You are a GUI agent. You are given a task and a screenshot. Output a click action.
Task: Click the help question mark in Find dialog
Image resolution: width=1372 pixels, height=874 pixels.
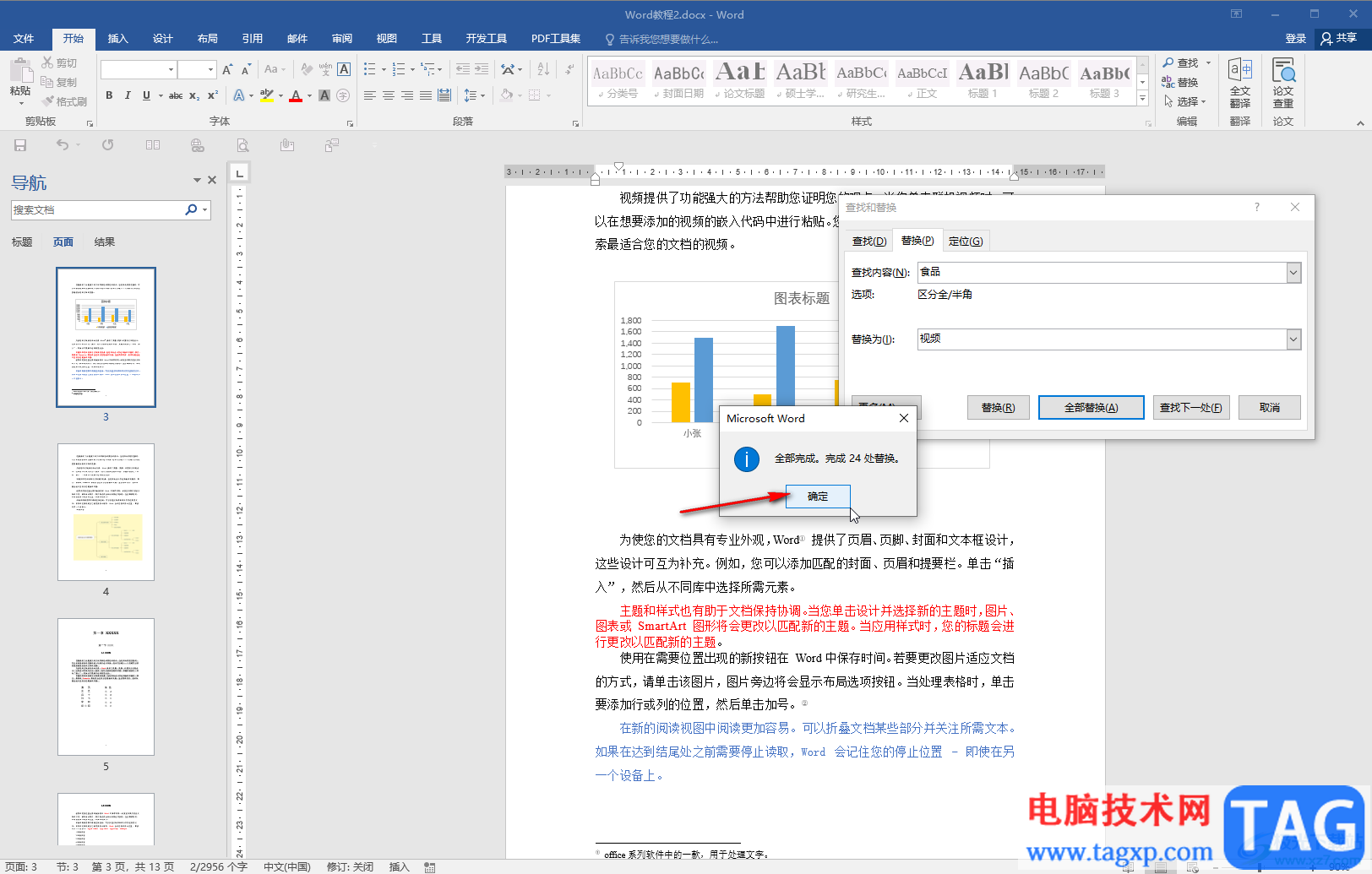click(x=1256, y=207)
